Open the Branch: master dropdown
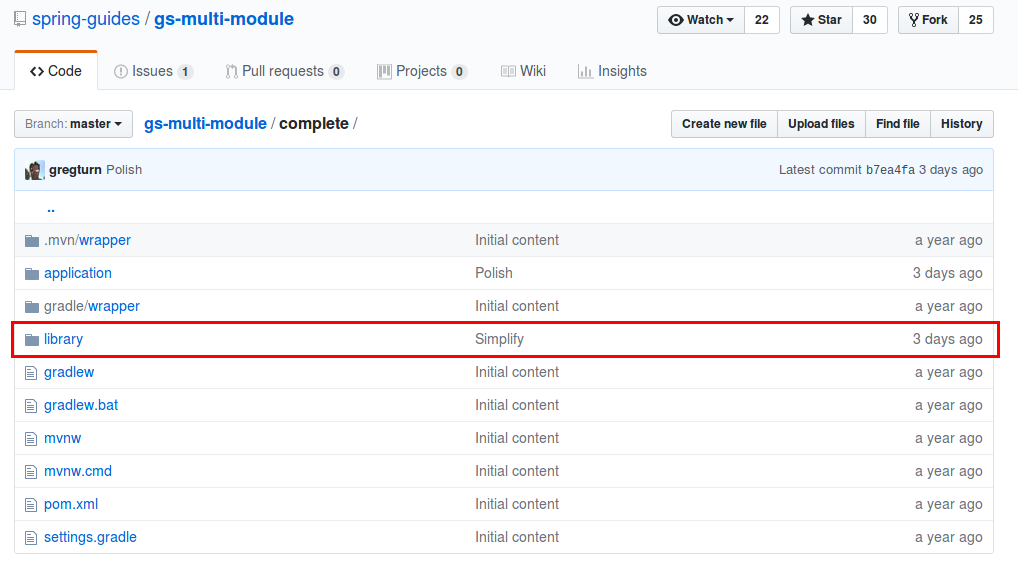Screen dimensions: 1018x581 [73, 124]
